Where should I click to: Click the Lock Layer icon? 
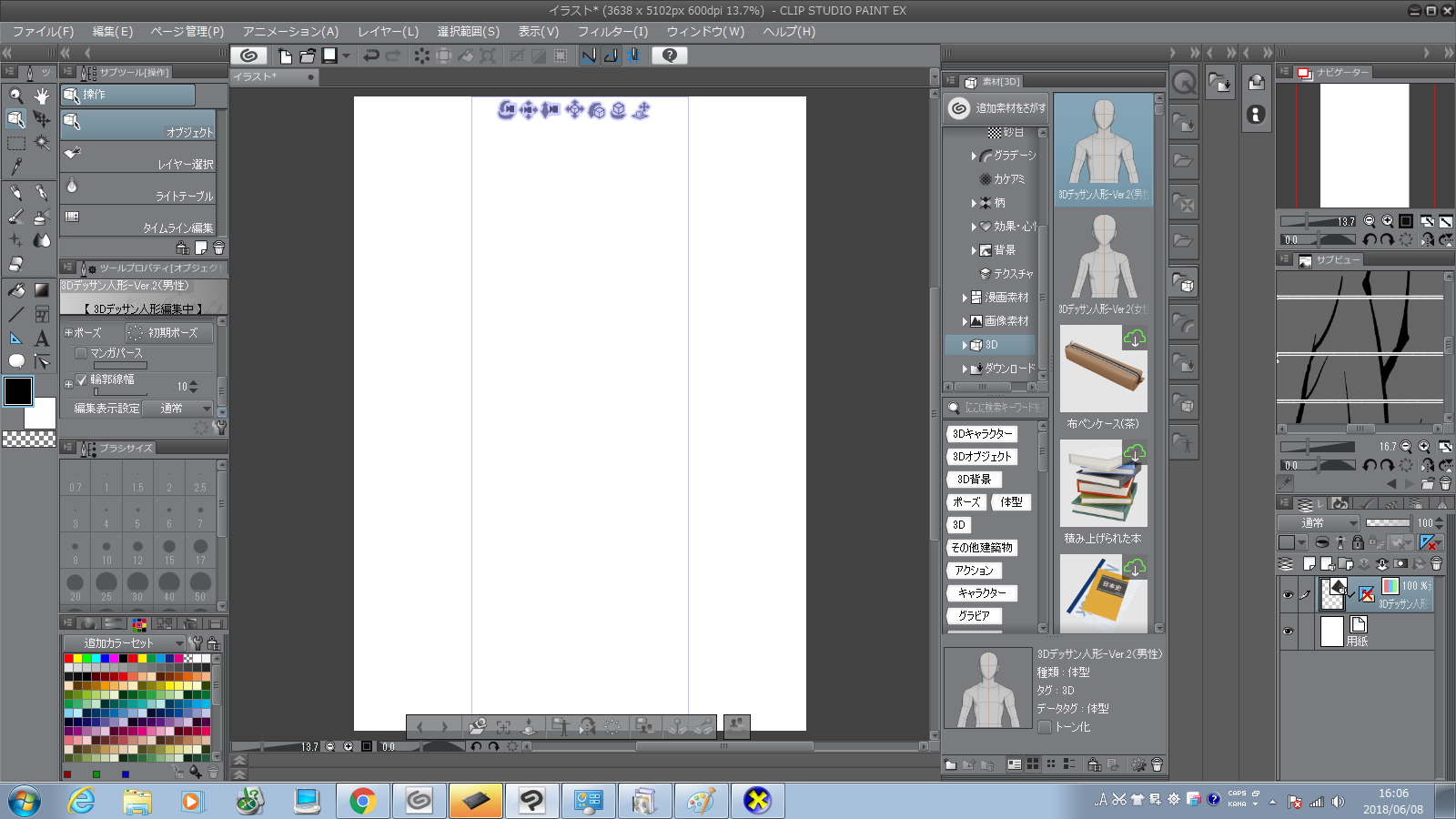click(x=1358, y=542)
